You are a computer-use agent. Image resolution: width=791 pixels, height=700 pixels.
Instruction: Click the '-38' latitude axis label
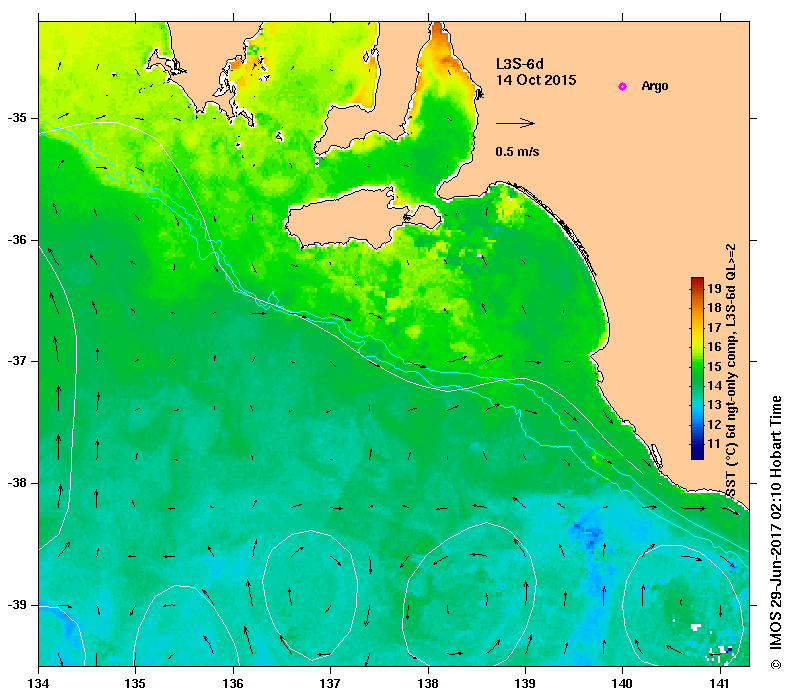(17, 483)
